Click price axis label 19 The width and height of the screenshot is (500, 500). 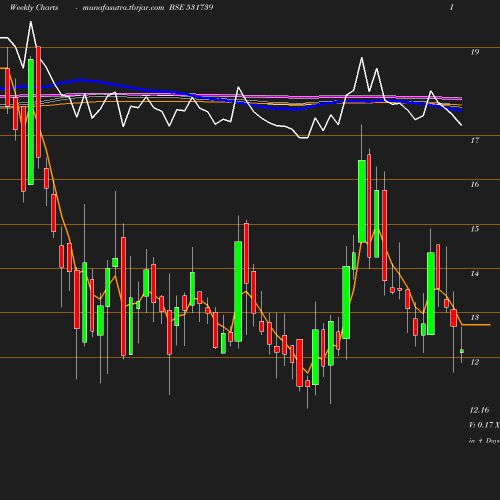[x=475, y=52]
